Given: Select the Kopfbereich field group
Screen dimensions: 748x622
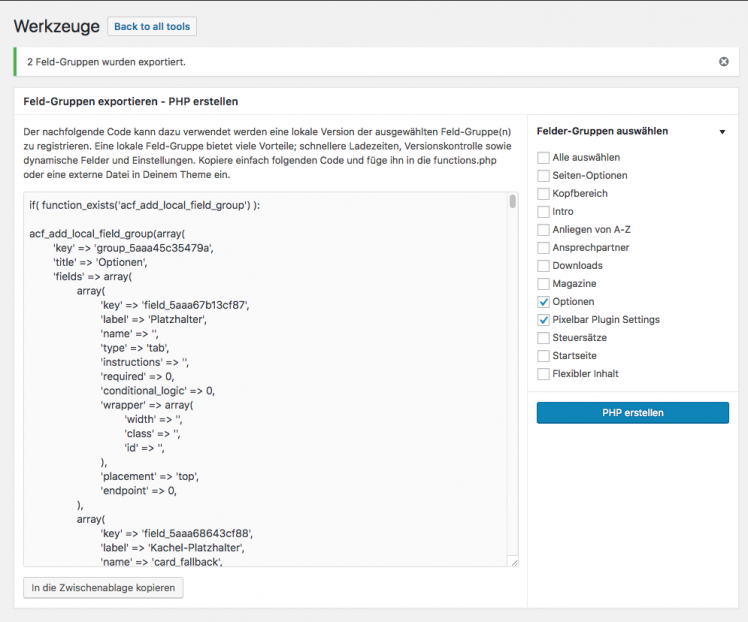Looking at the screenshot, I should 543,194.
